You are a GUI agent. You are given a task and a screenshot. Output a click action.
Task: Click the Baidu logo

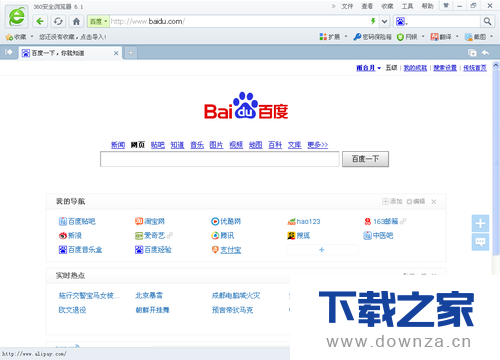tap(246, 106)
